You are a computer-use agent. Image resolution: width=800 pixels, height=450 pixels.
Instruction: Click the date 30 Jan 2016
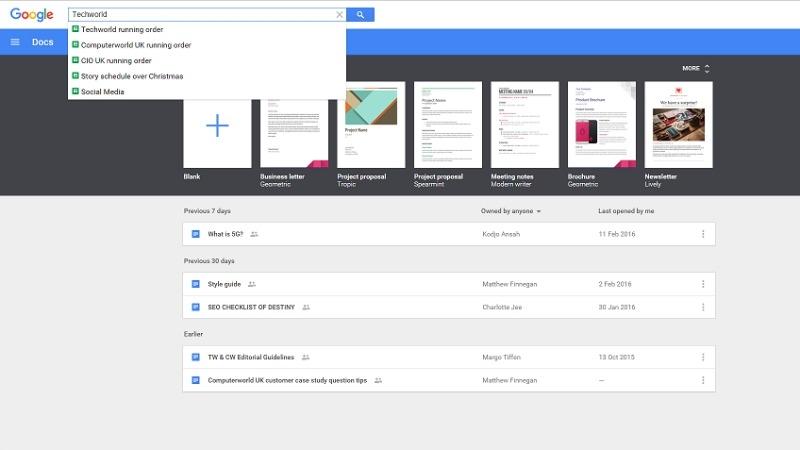617,307
